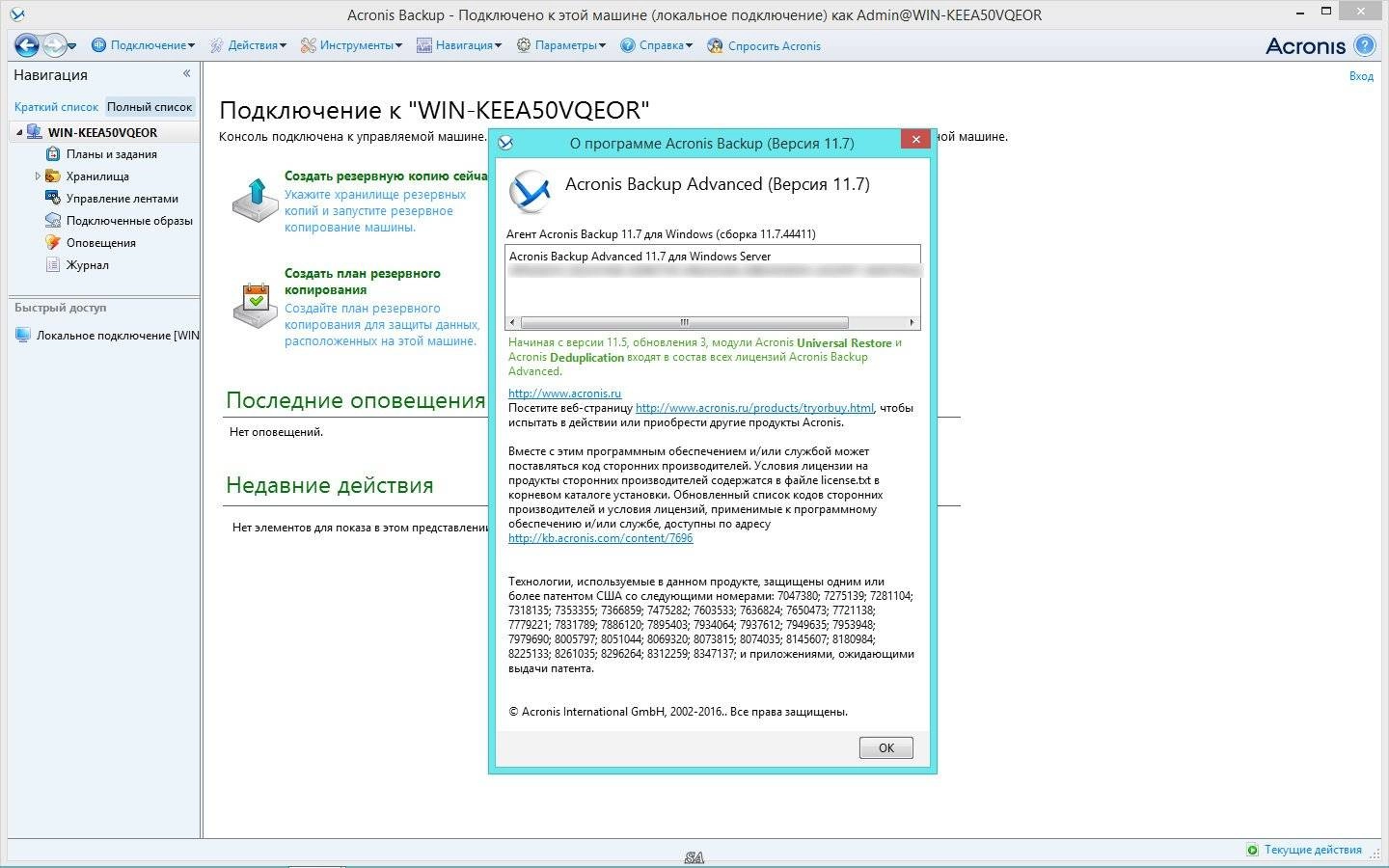Click the Acronis app icon in the title bar
The width and height of the screenshot is (1389, 868).
point(16,14)
